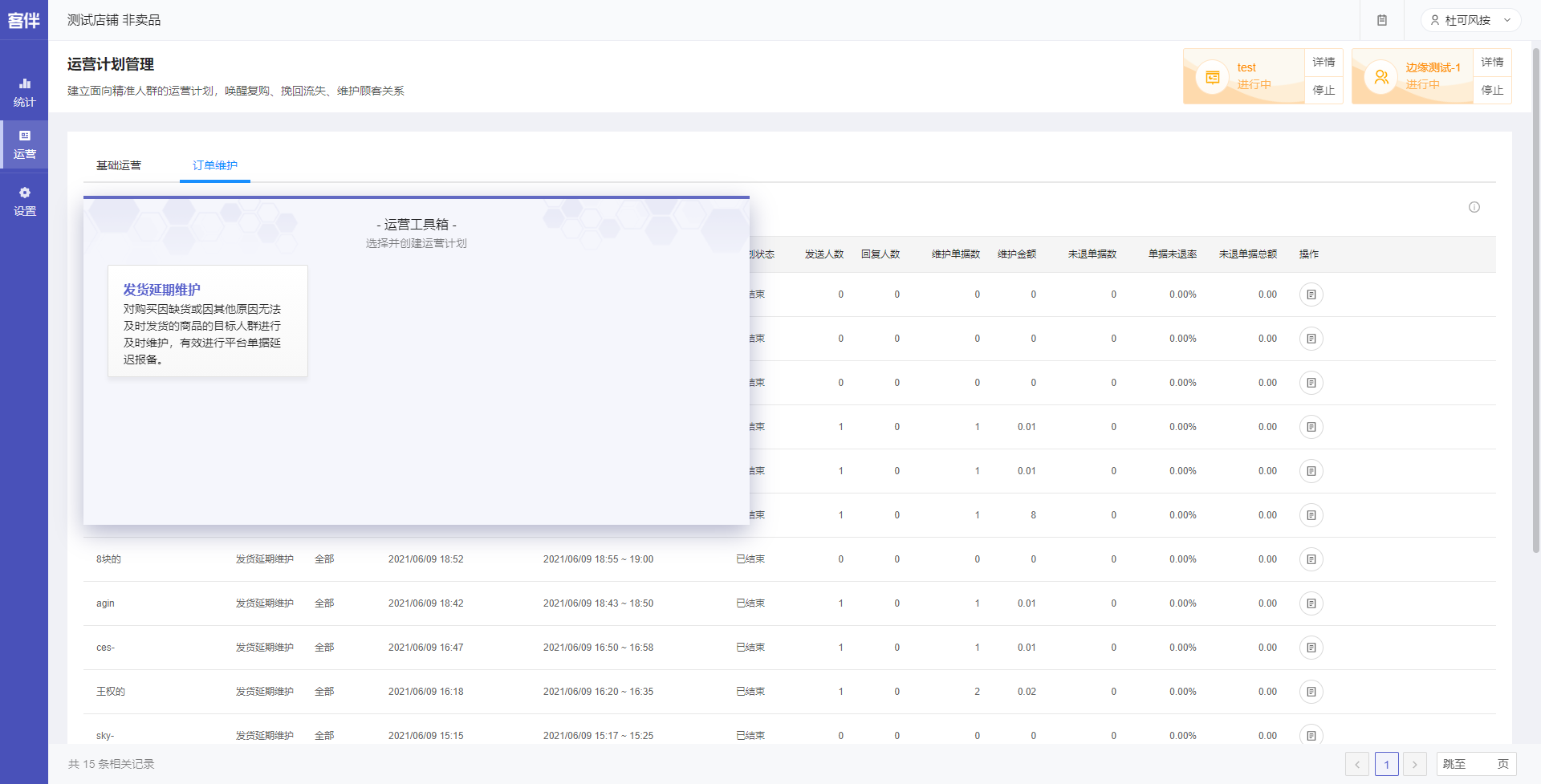Switch to the 订单维护 tab
Screen dimensions: 1541x784
215,165
